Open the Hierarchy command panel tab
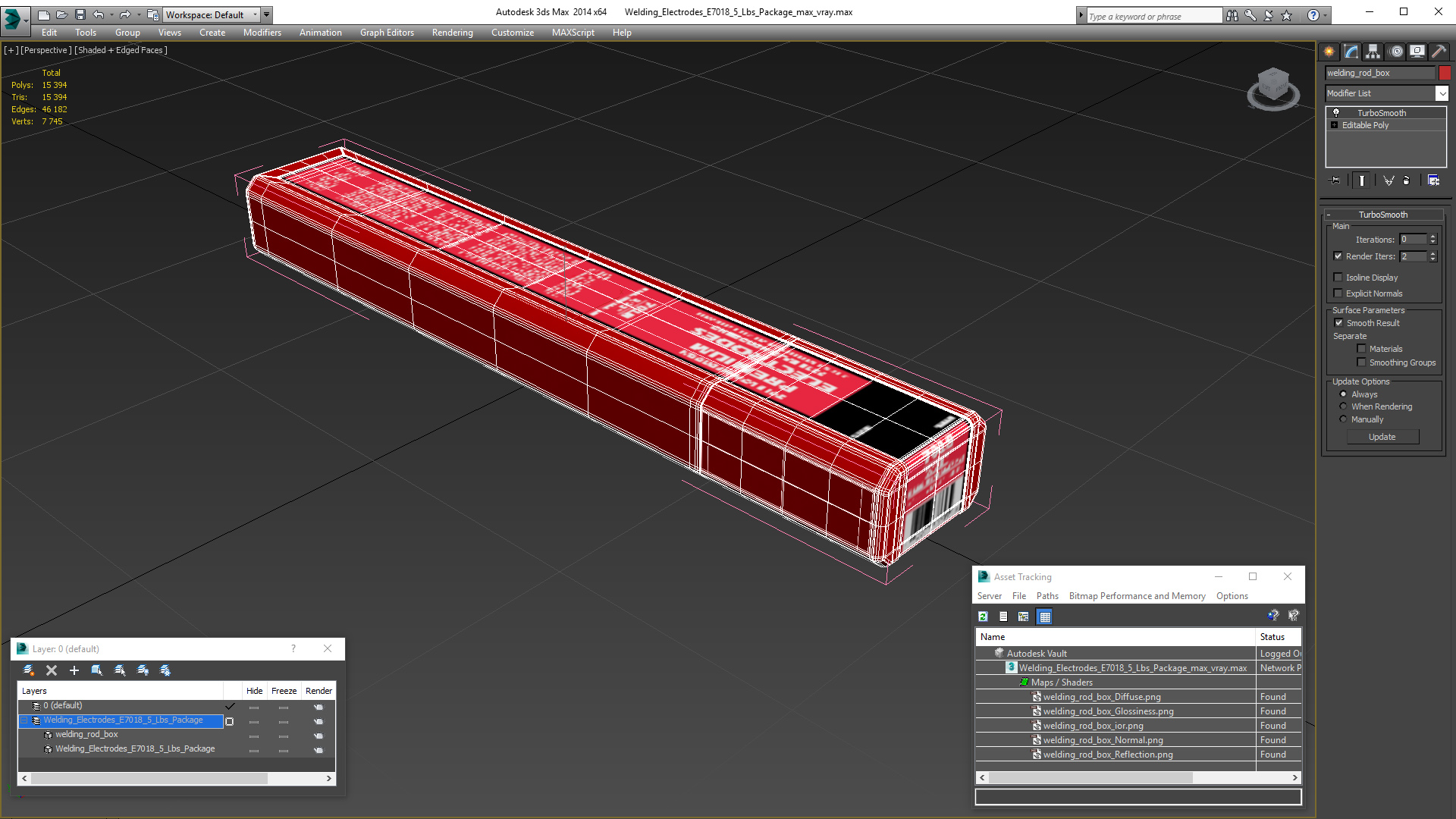Screen dimensions: 1456x819 click(x=1373, y=52)
